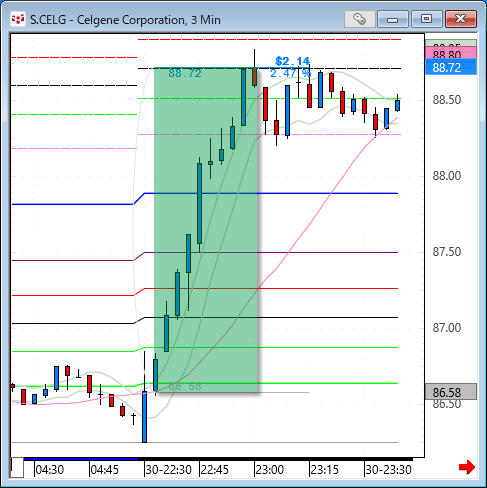Click the 2.47 % measurement text
The height and width of the screenshot is (488, 487).
[x=290, y=73]
